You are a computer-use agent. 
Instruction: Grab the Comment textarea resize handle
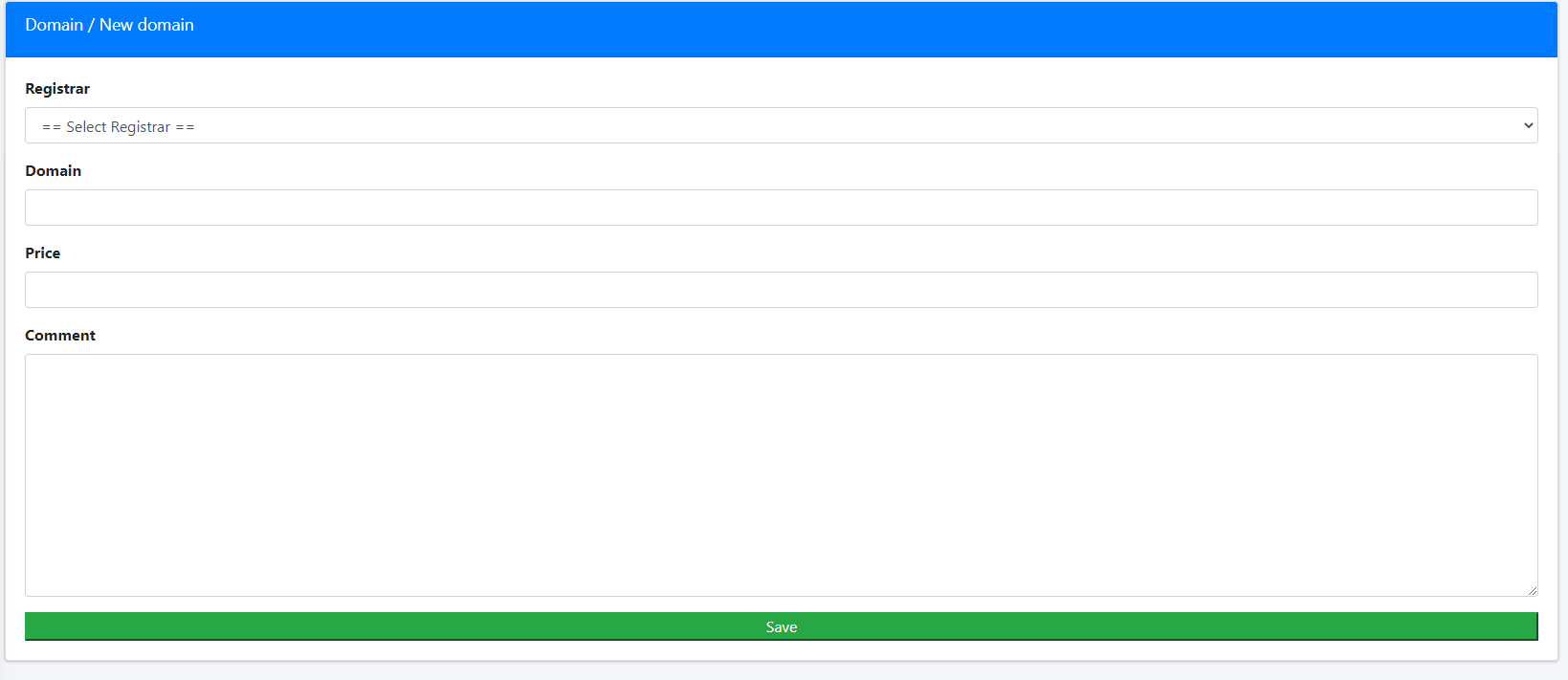pyautogui.click(x=1532, y=590)
